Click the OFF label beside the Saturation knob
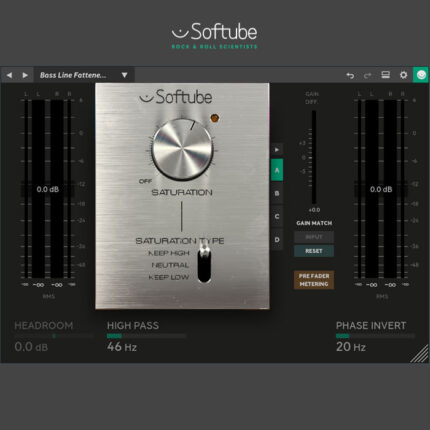 click(145, 181)
